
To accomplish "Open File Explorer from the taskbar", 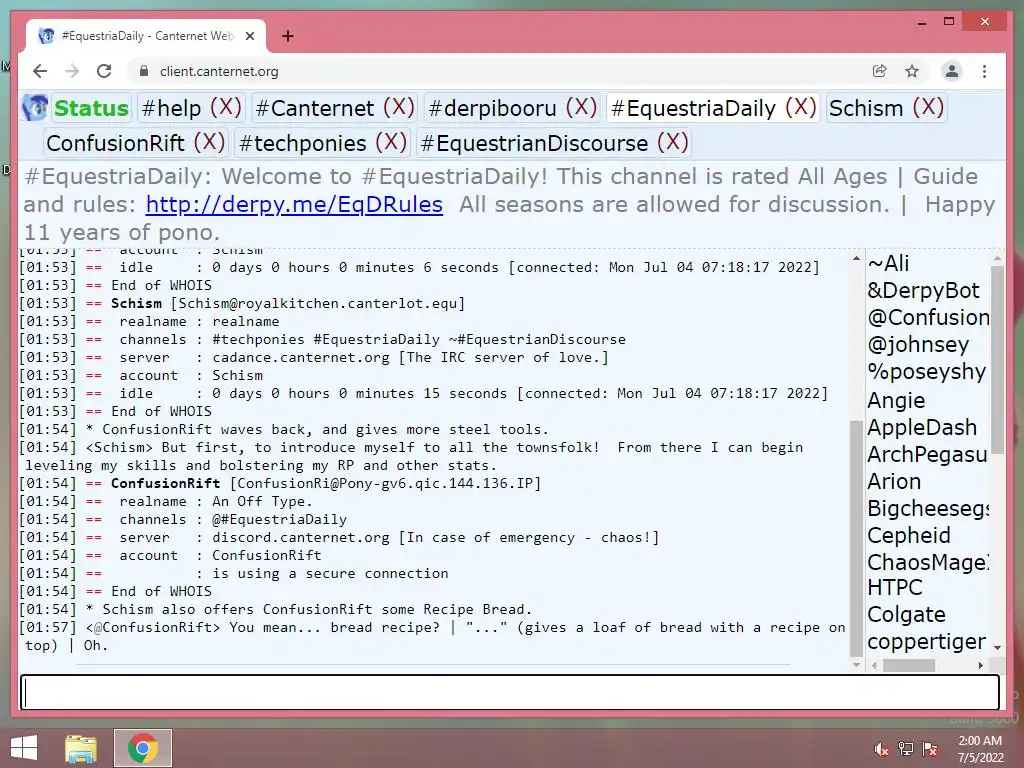I will [80, 748].
